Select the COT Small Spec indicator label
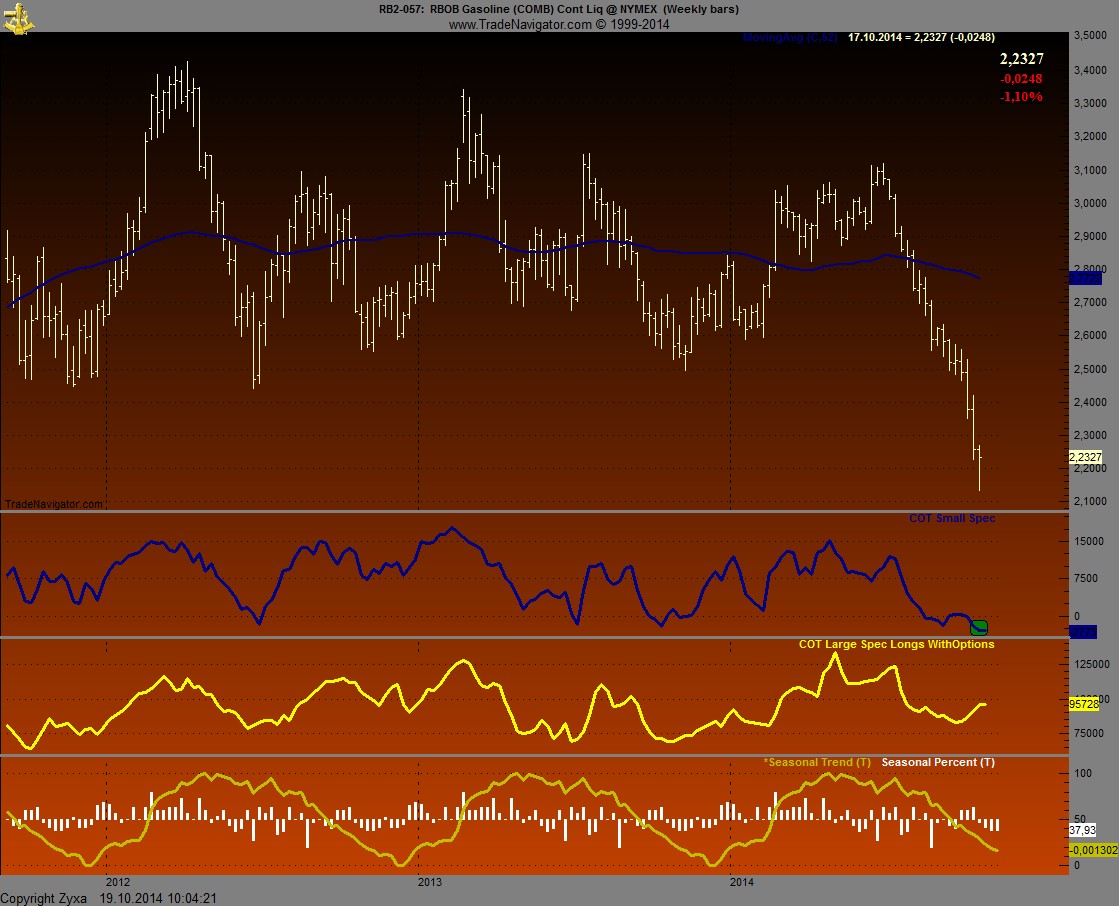This screenshot has width=1119, height=906. click(951, 518)
